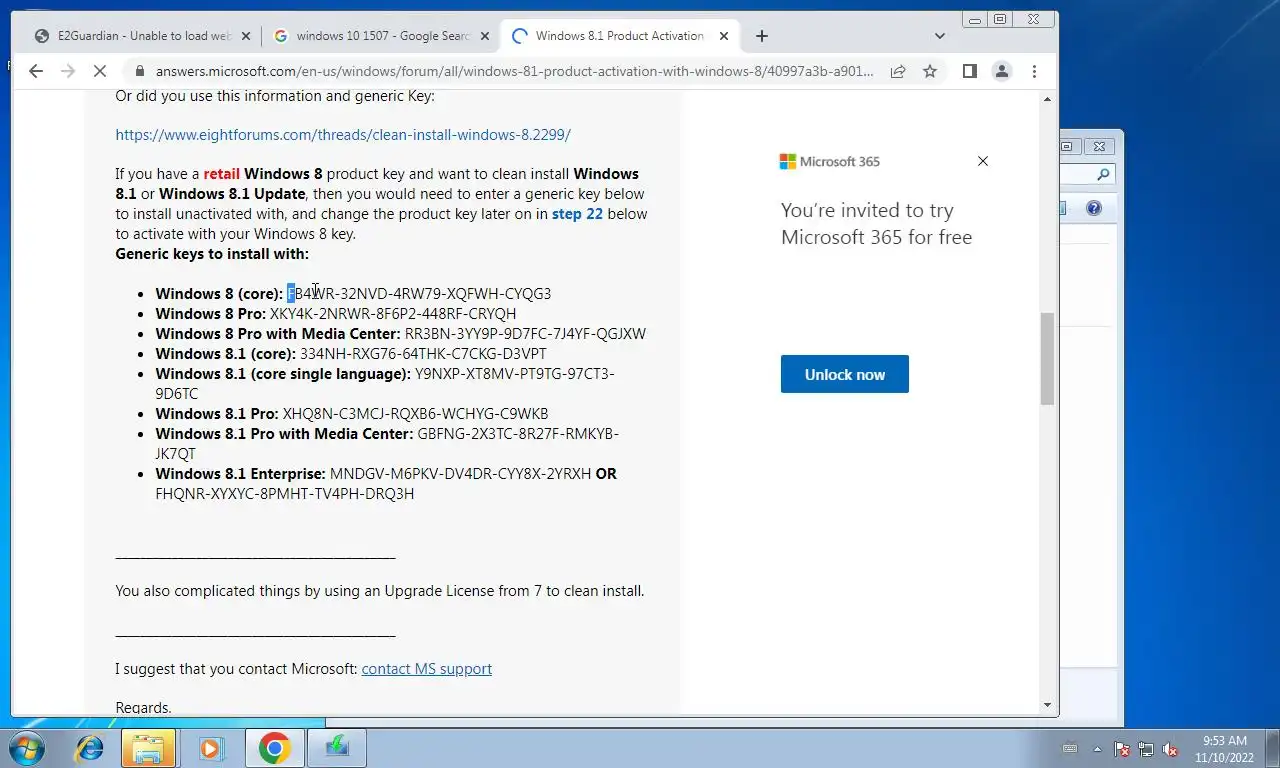1280x768 pixels.
Task: Click the Media Center key RR3BN-3YY9P
Action: click(x=525, y=334)
